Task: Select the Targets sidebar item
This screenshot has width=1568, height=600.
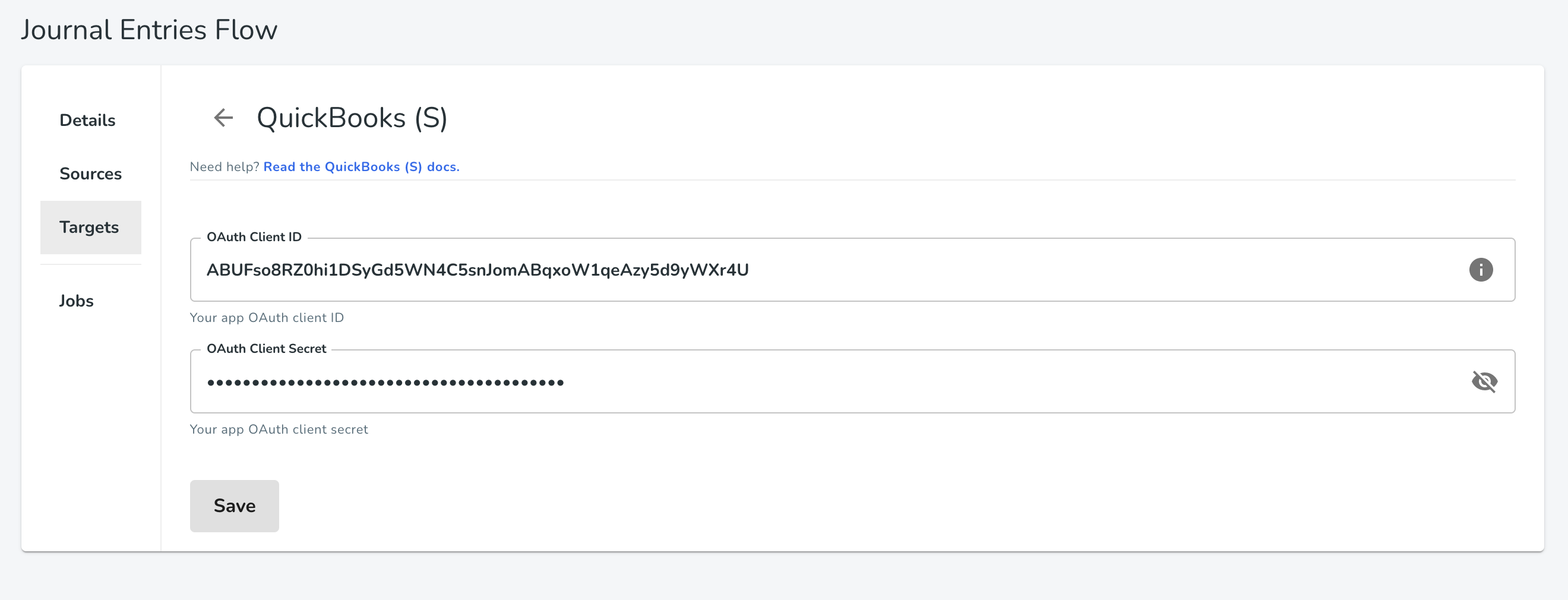Action: click(x=90, y=227)
